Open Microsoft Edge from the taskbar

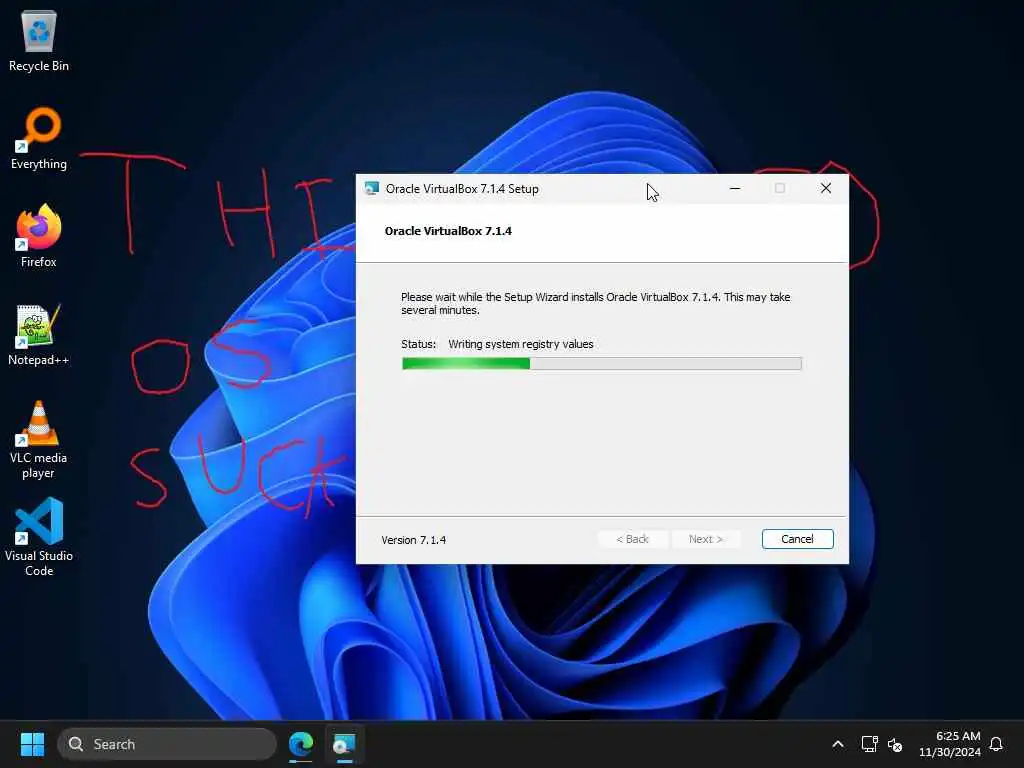coord(301,744)
